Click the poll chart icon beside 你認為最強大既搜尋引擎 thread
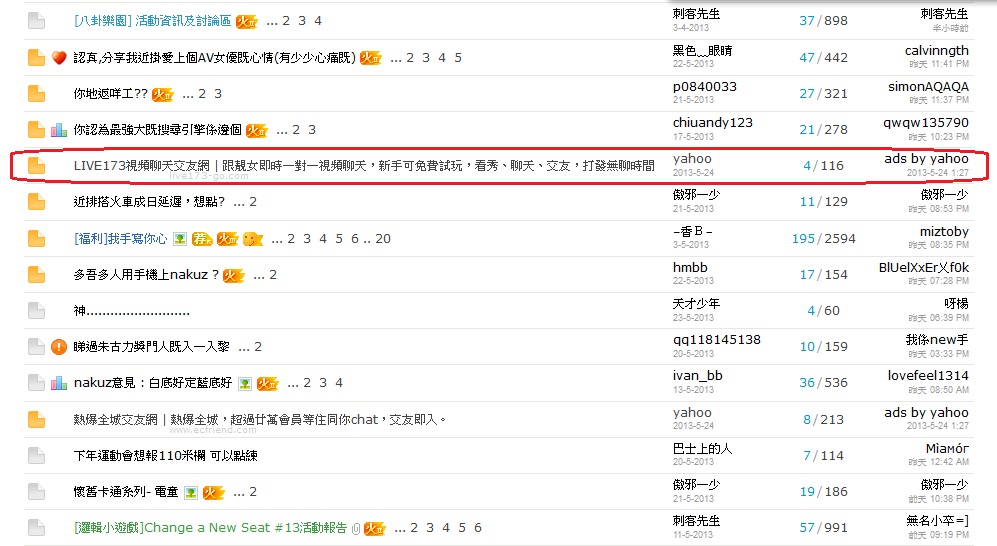 pyautogui.click(x=59, y=130)
